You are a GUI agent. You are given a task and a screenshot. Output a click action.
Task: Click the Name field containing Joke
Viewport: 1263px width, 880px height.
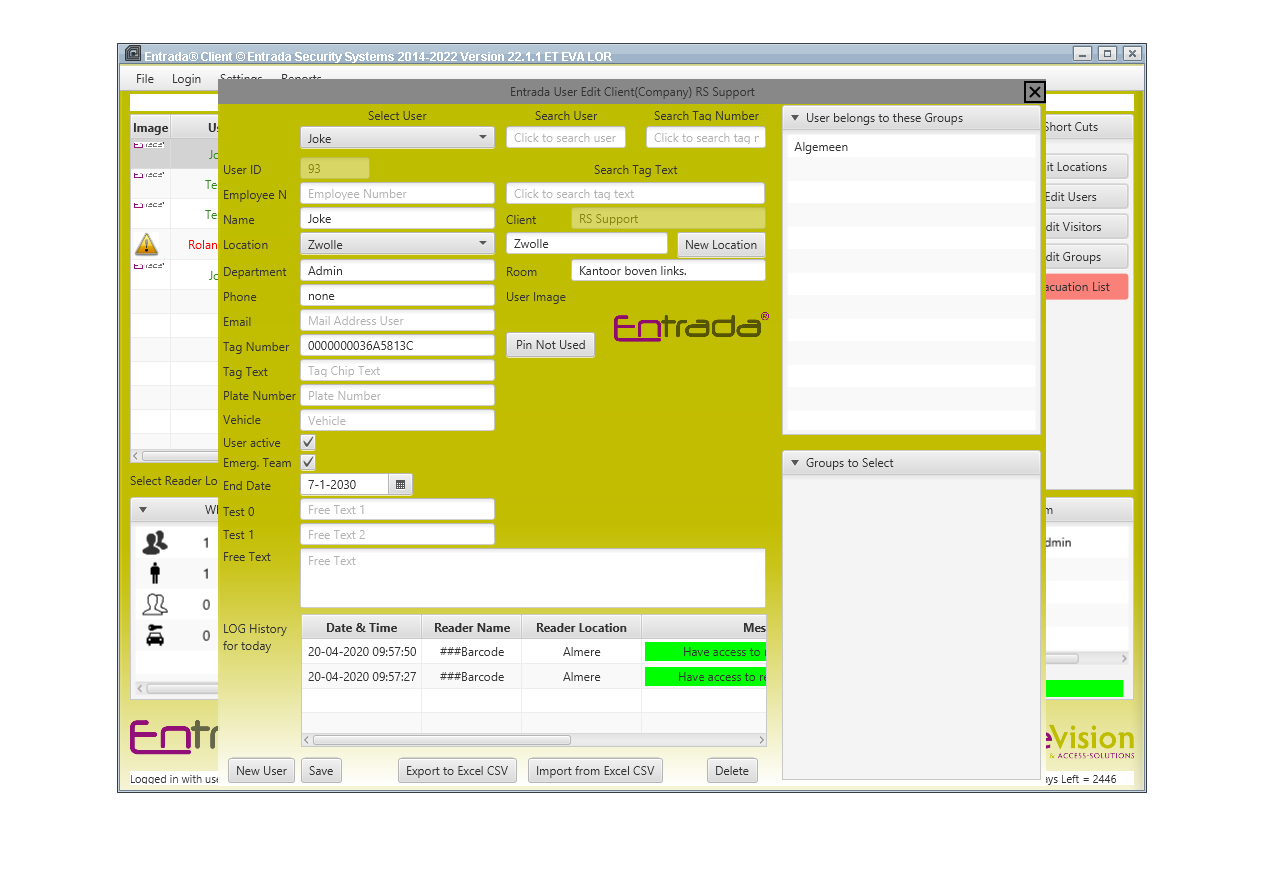[397, 219]
